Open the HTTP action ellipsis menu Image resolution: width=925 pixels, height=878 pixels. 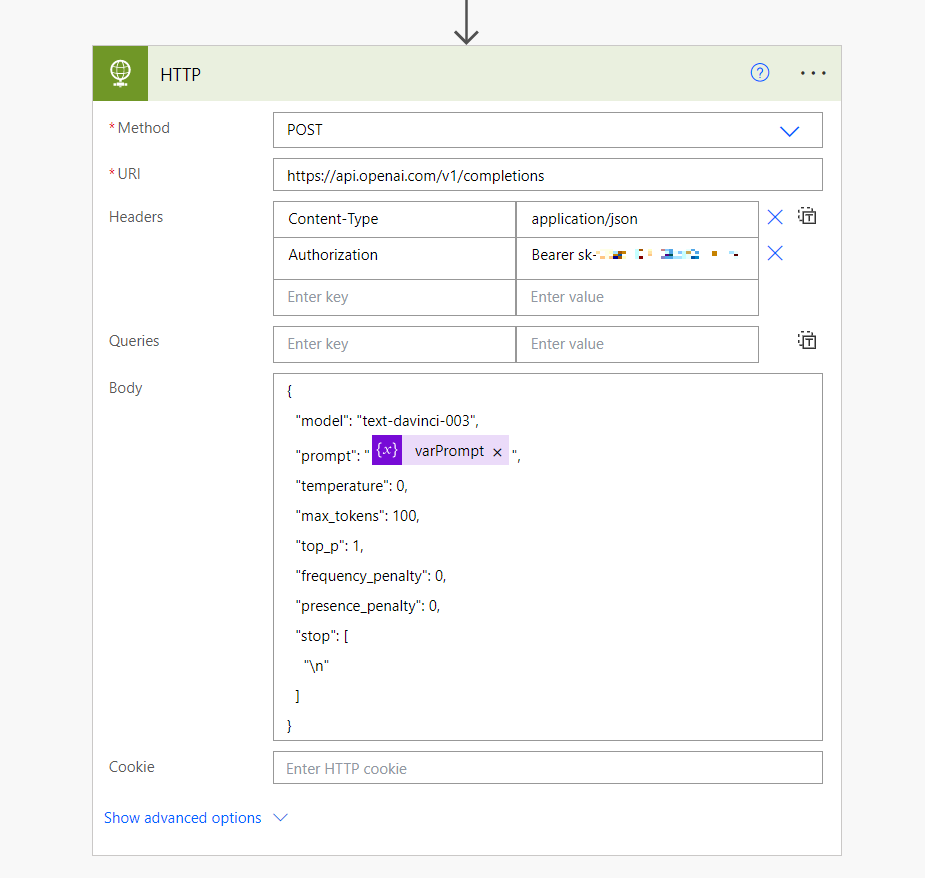coord(813,73)
